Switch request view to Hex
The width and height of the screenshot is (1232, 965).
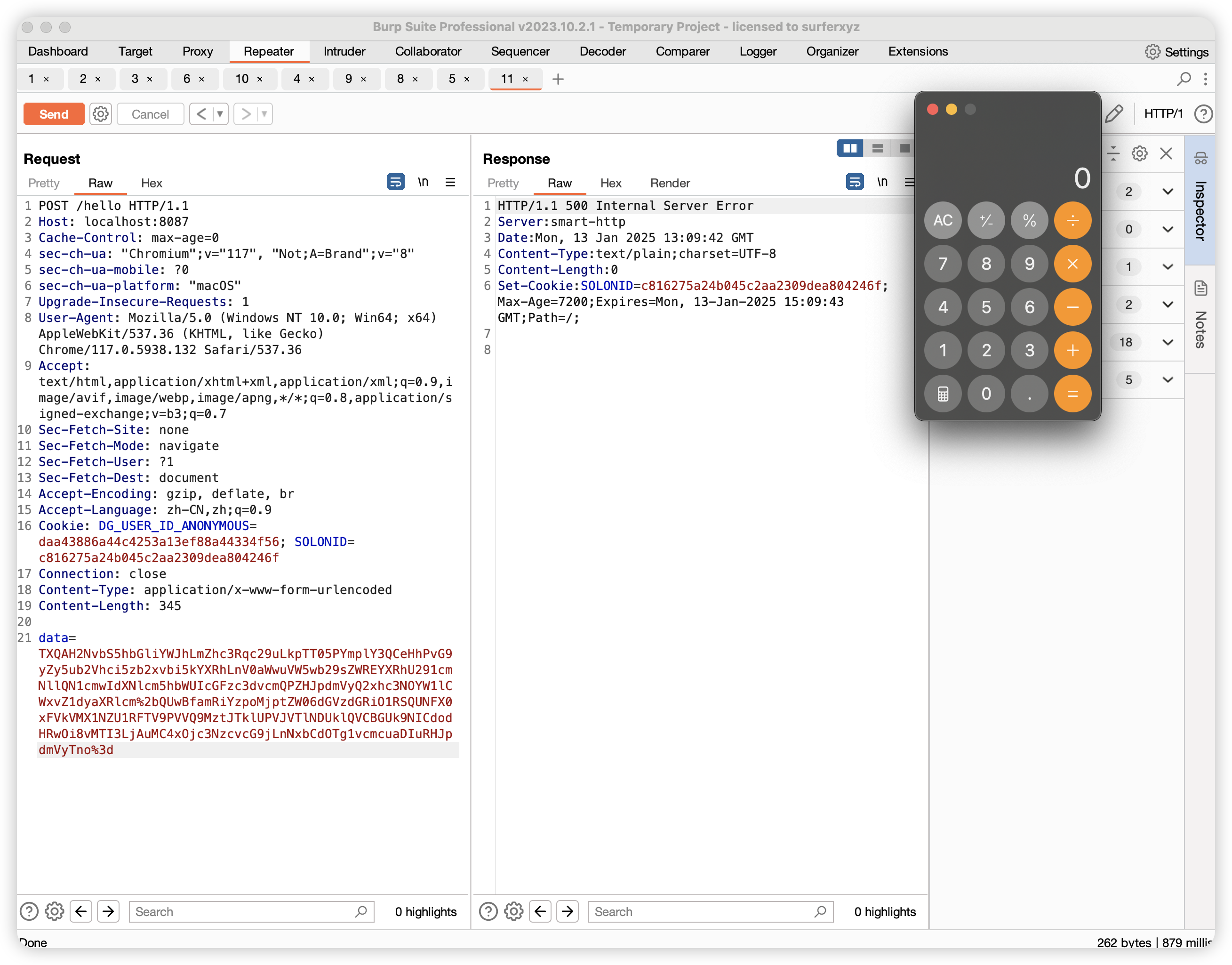click(152, 183)
